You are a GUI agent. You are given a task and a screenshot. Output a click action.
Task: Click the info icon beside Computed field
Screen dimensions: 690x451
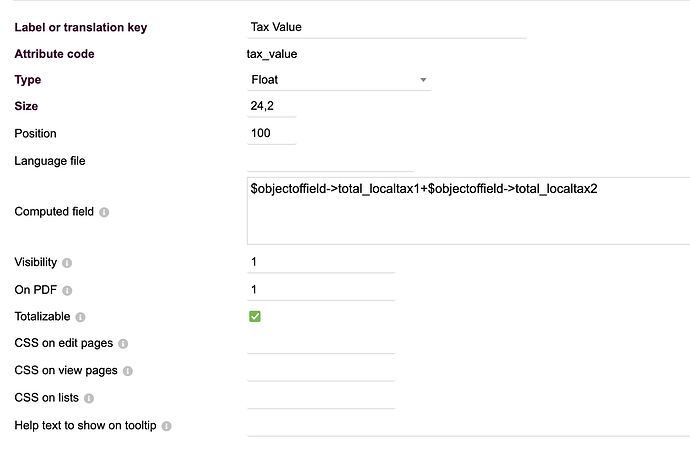pyautogui.click(x=104, y=212)
